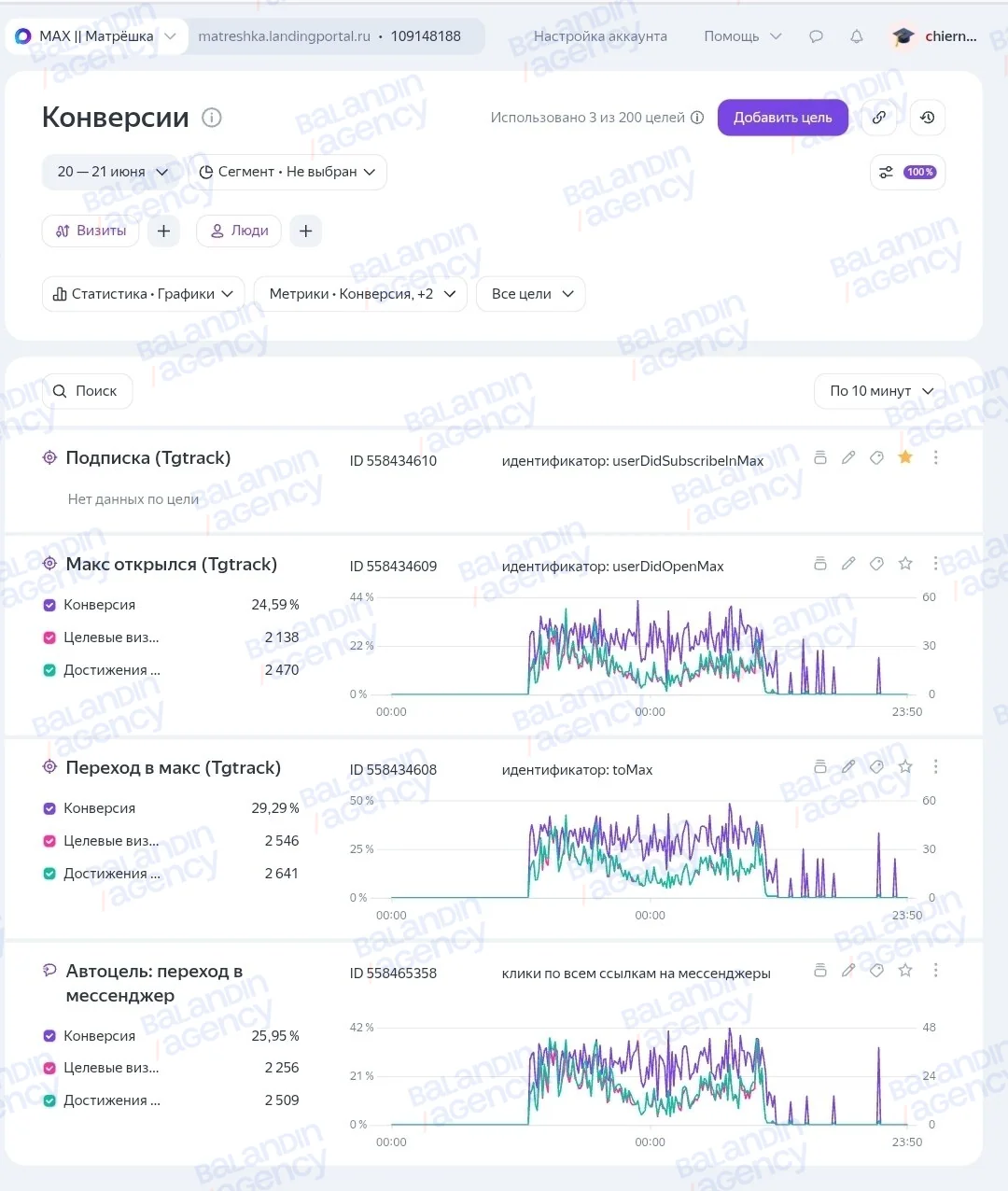Open the chiern... user account menu
The height and width of the screenshot is (1191, 1008).
(x=934, y=36)
